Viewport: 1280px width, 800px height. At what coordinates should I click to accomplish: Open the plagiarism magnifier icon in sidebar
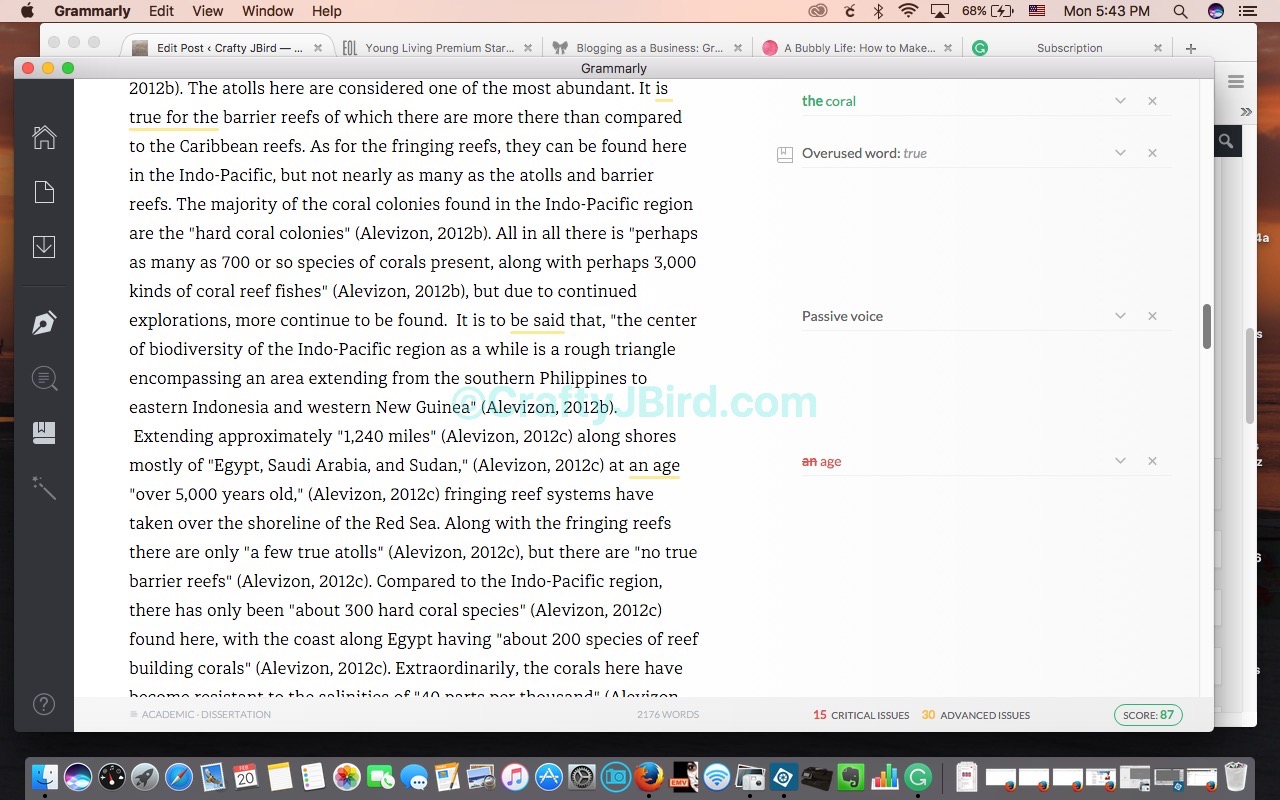tap(44, 378)
